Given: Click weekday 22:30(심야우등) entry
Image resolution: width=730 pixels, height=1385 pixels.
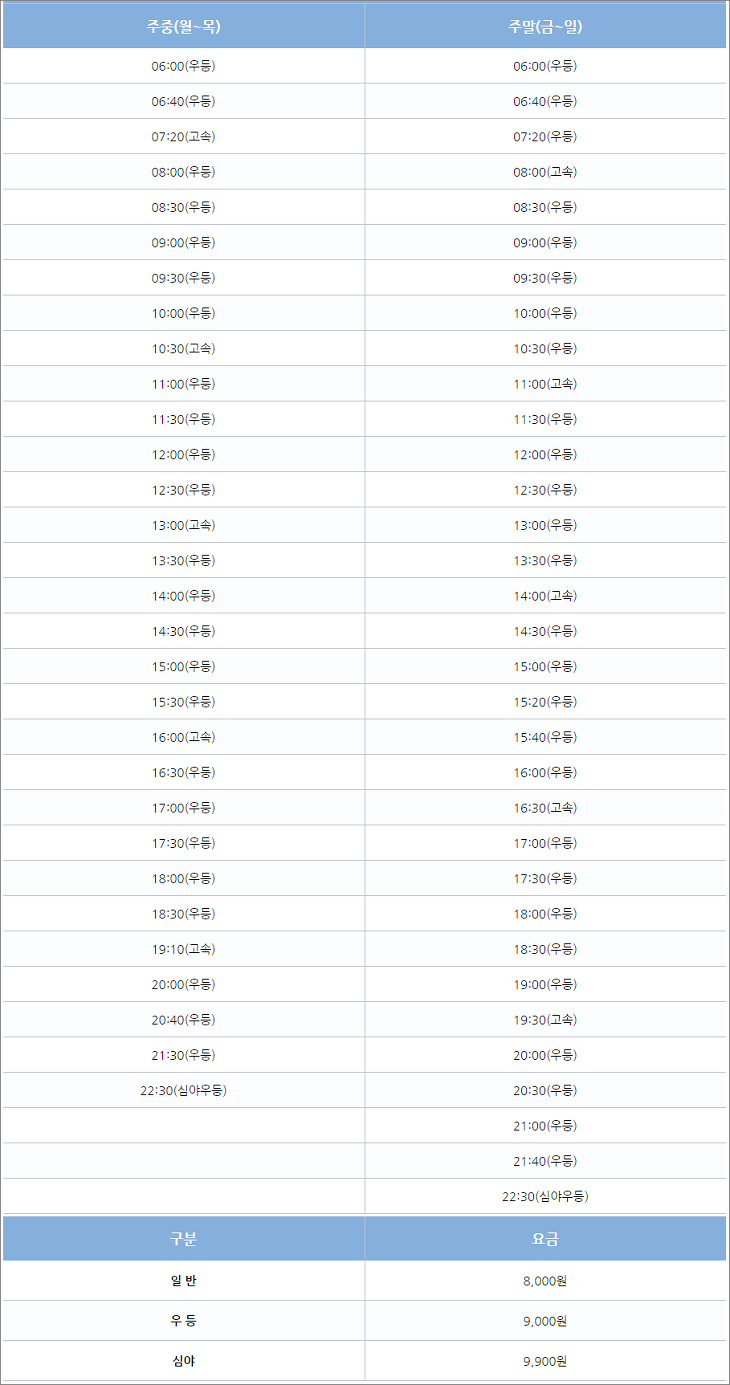Looking at the screenshot, I should [x=183, y=1090].
